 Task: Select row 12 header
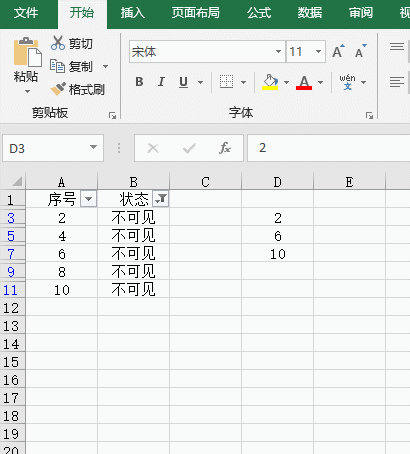point(12,308)
